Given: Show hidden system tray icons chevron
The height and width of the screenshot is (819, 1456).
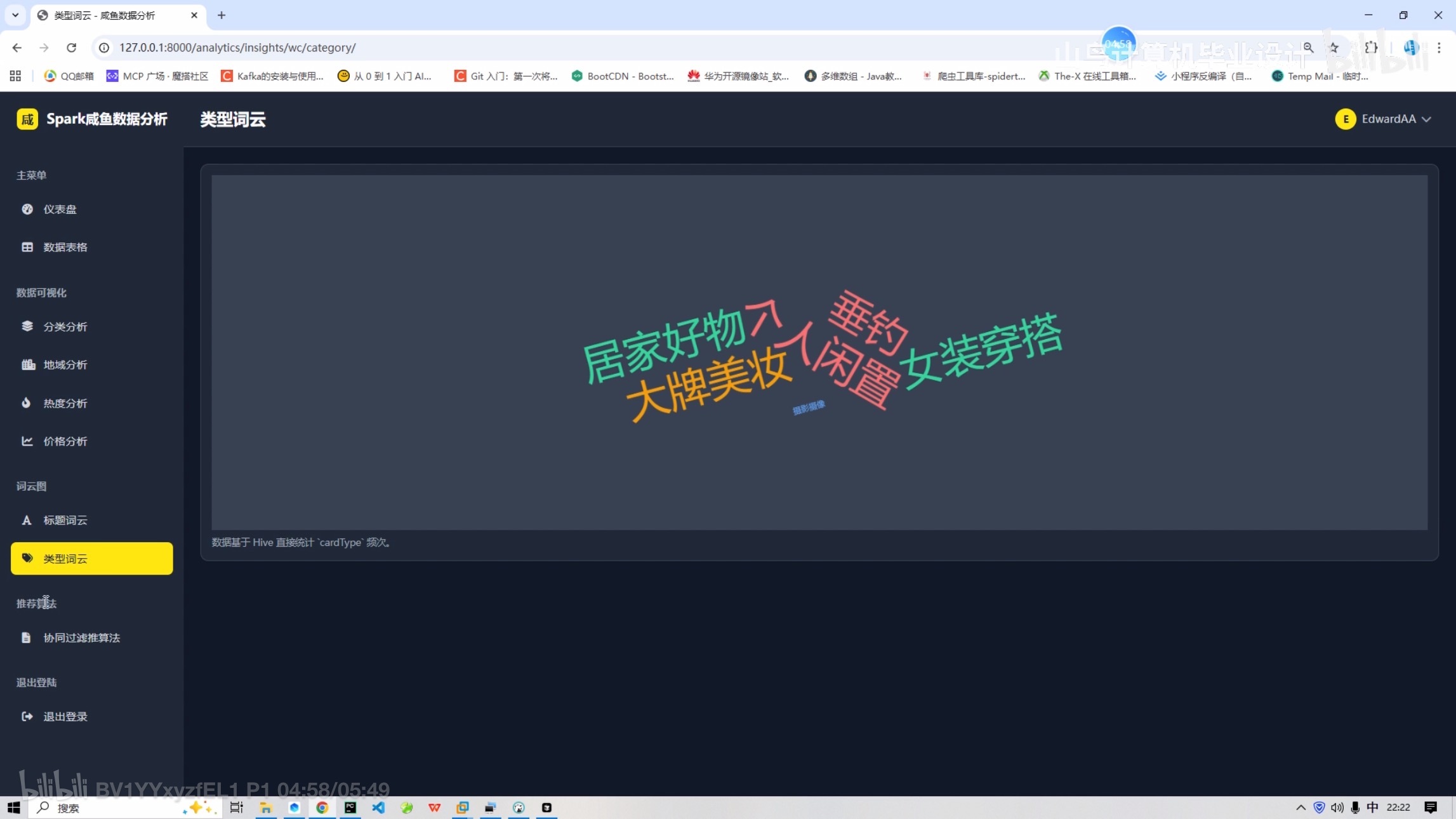Looking at the screenshot, I should 1300,808.
